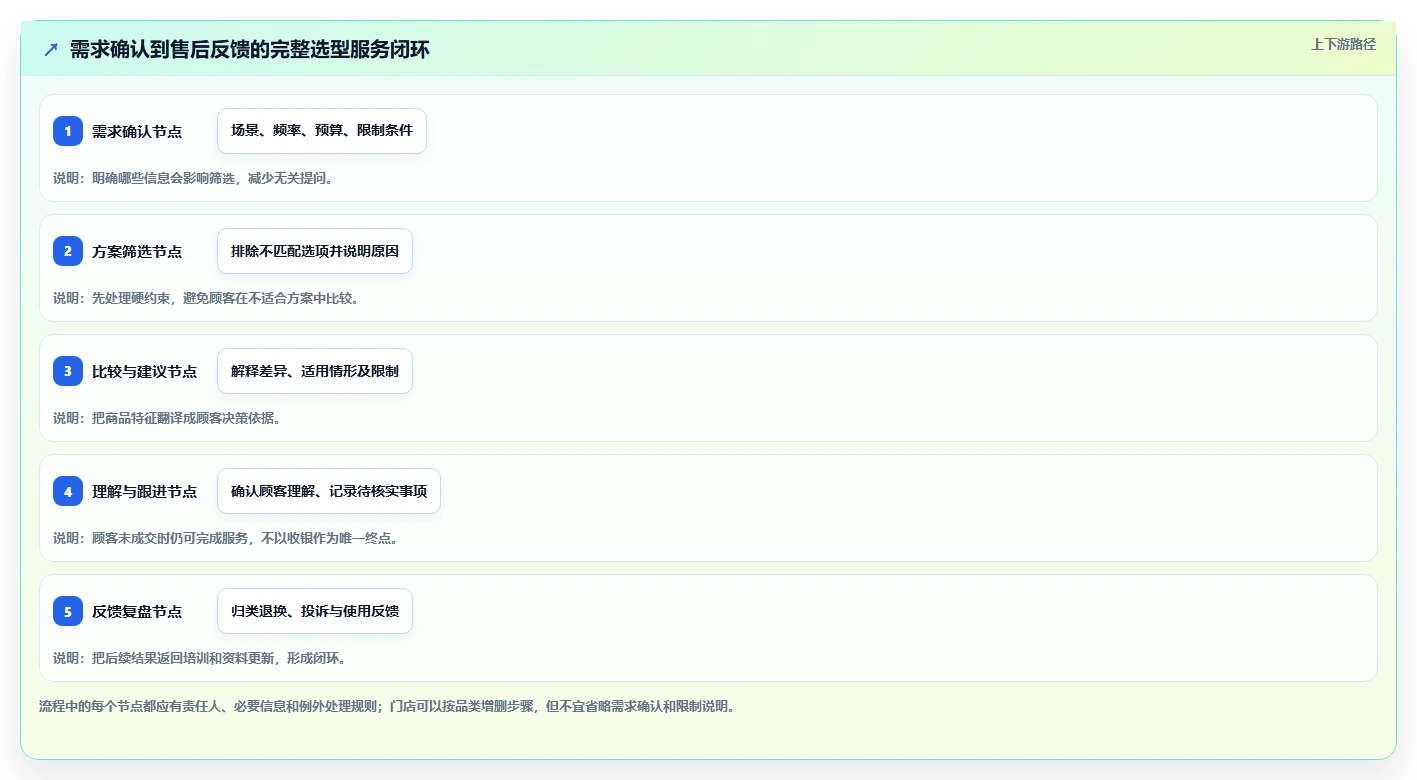Image resolution: width=1417 pixels, height=780 pixels.
Task: Click the 解释差异、适用情形及限制 chip
Action: (x=315, y=371)
